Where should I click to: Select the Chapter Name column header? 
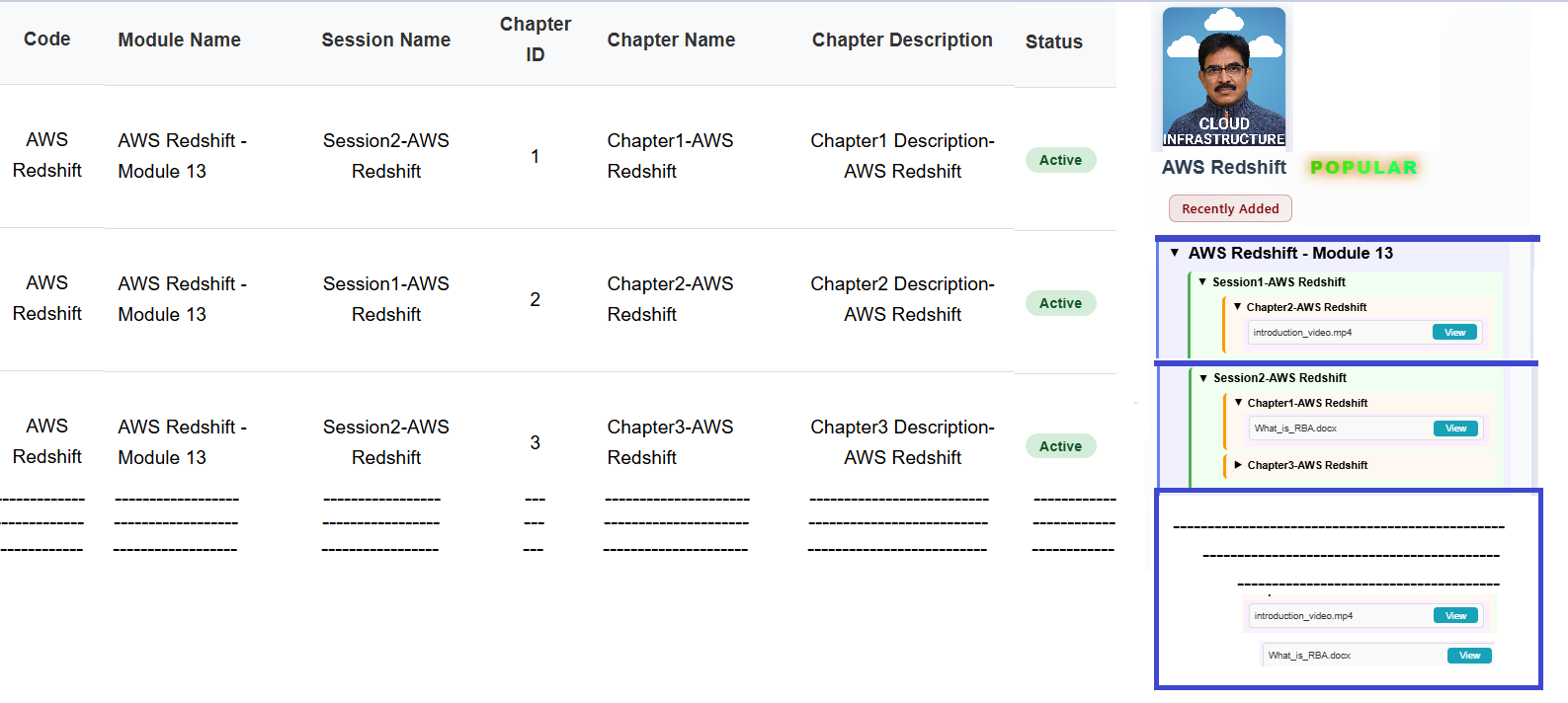pyautogui.click(x=671, y=40)
